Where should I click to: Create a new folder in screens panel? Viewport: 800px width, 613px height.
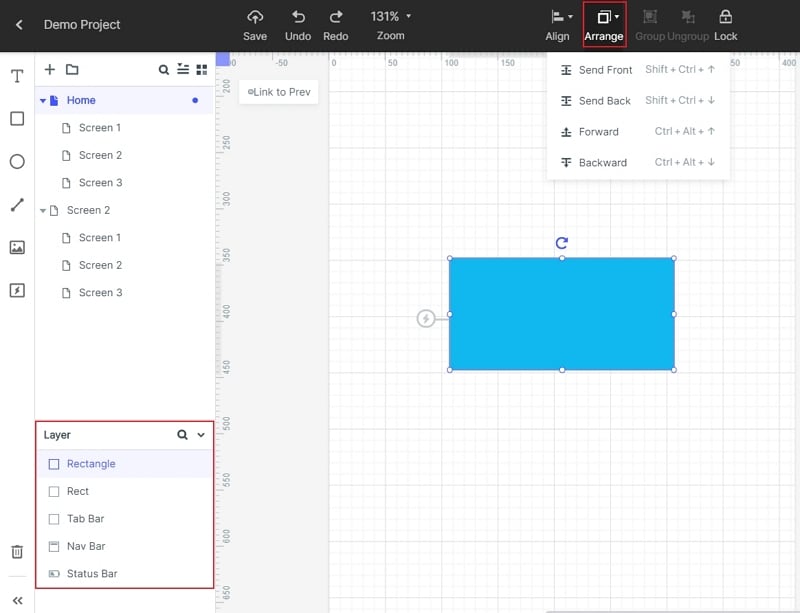coord(72,69)
